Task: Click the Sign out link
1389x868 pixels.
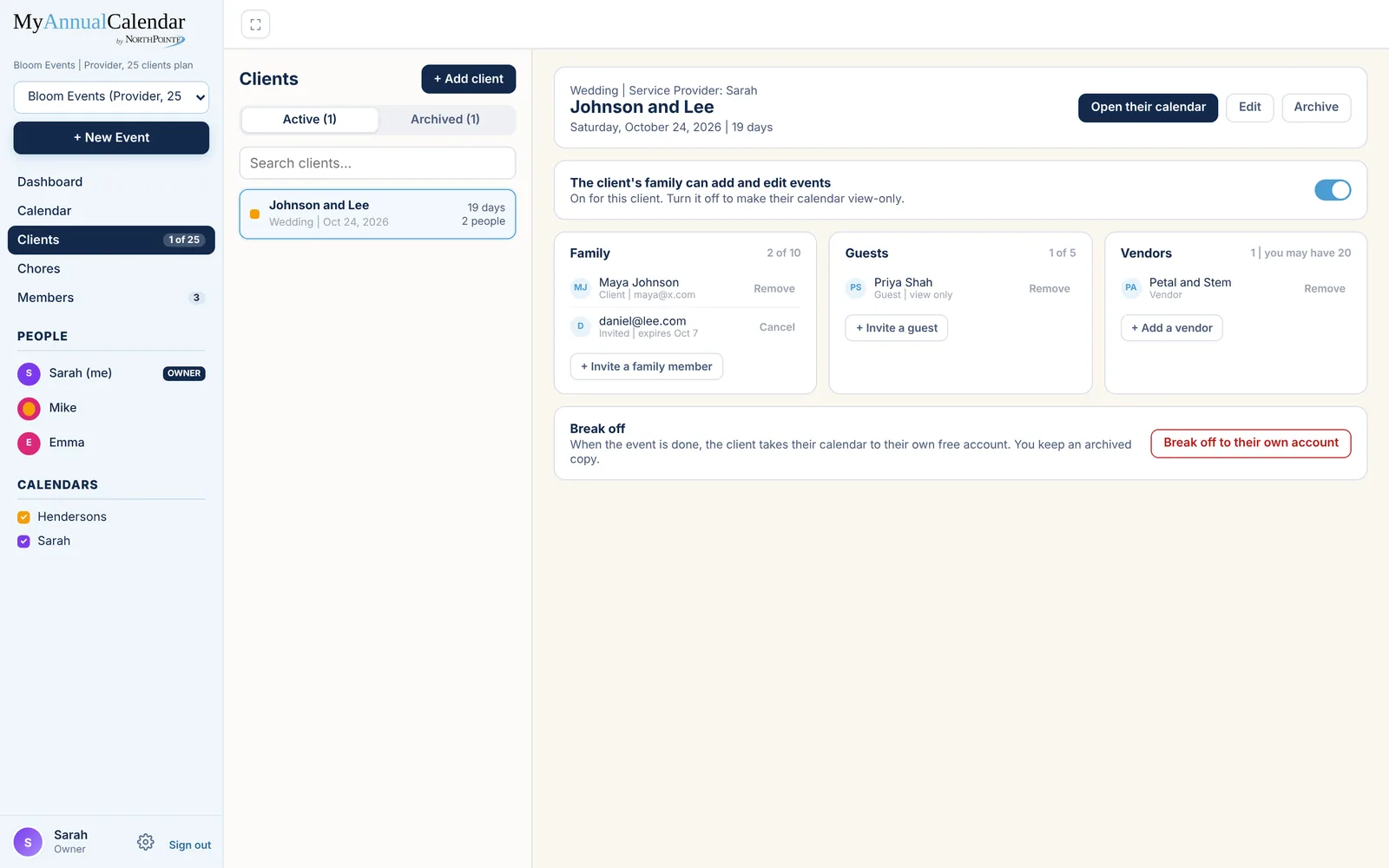Action: pos(190,845)
